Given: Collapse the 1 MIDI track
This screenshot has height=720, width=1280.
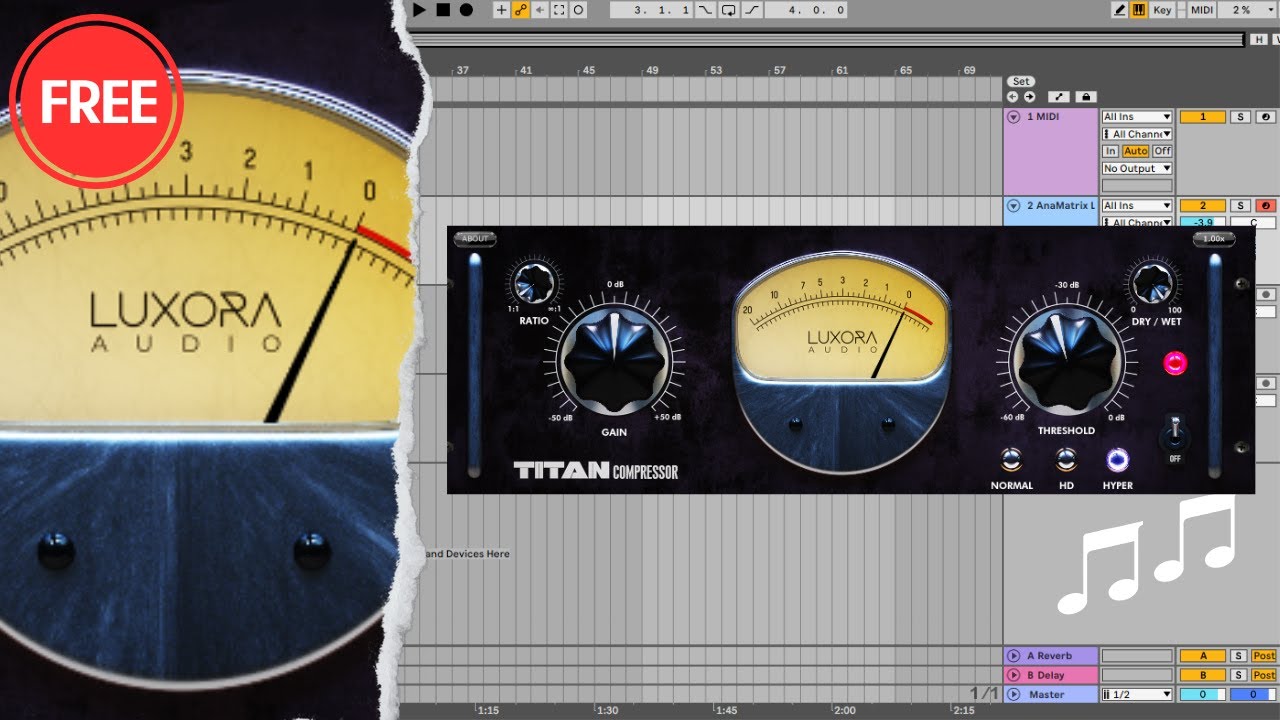Looking at the screenshot, I should (1013, 117).
